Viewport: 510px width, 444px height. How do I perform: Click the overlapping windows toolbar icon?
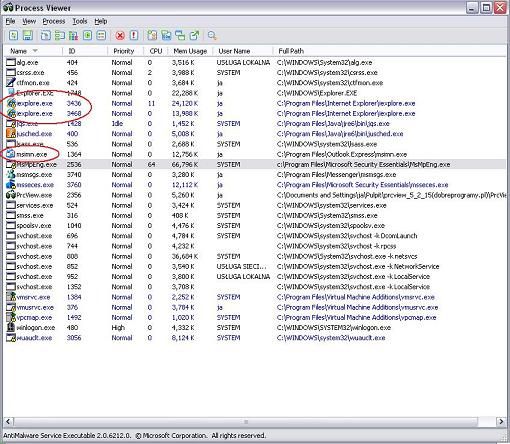[180, 35]
